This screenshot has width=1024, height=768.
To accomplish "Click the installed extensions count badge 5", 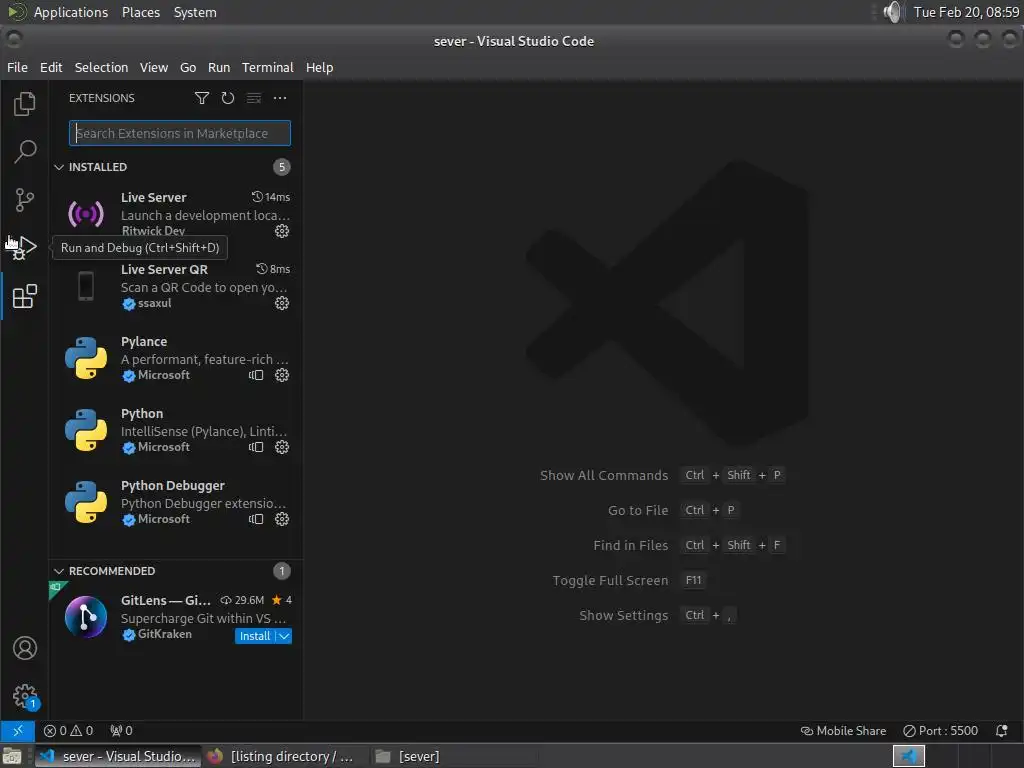I will coord(281,167).
